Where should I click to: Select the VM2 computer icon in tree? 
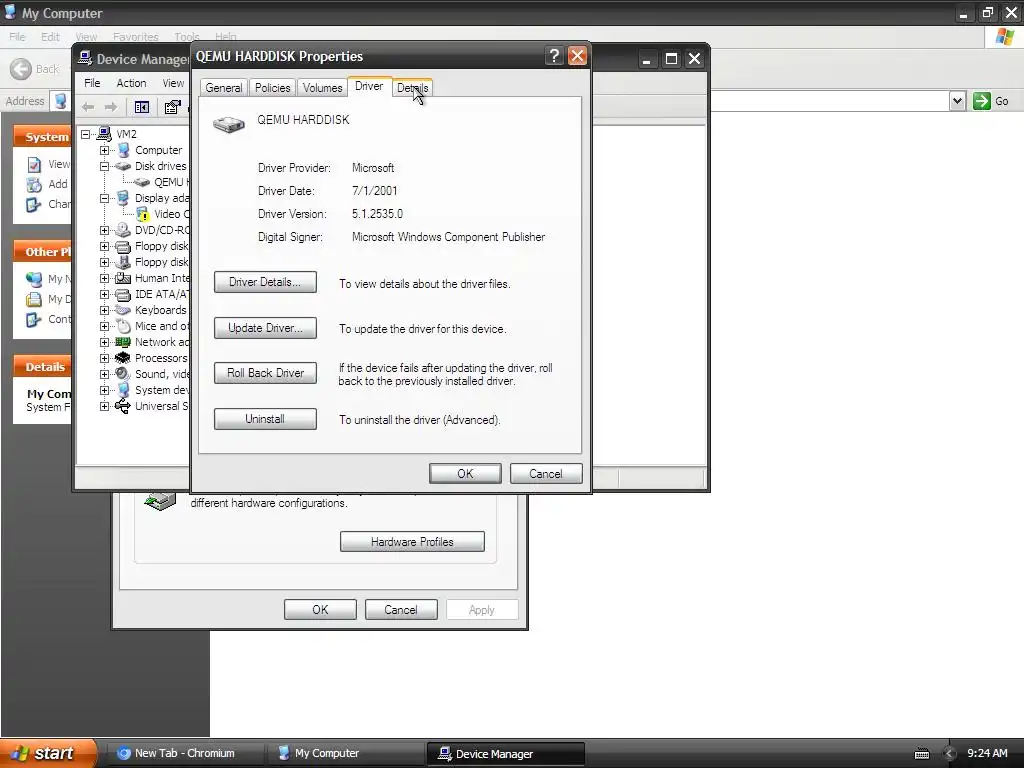click(x=104, y=134)
